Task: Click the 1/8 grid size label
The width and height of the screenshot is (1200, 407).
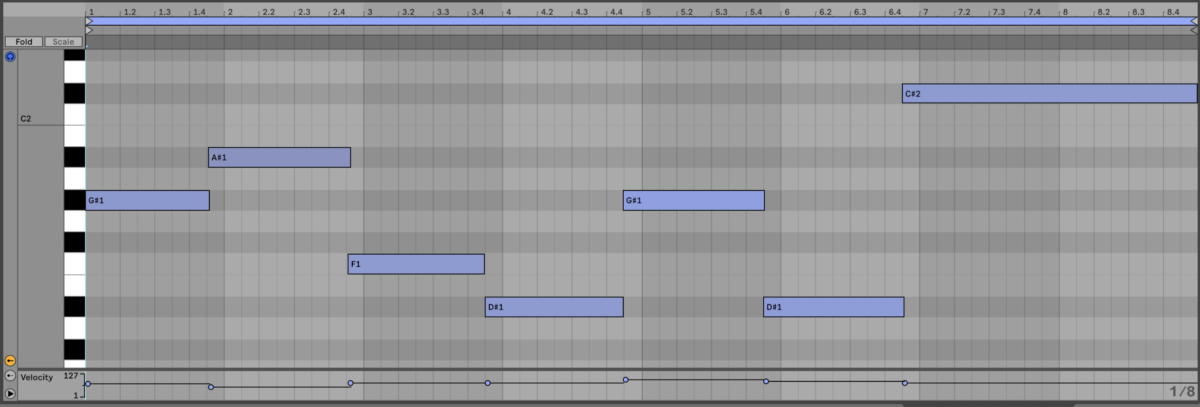Action: (x=1182, y=392)
